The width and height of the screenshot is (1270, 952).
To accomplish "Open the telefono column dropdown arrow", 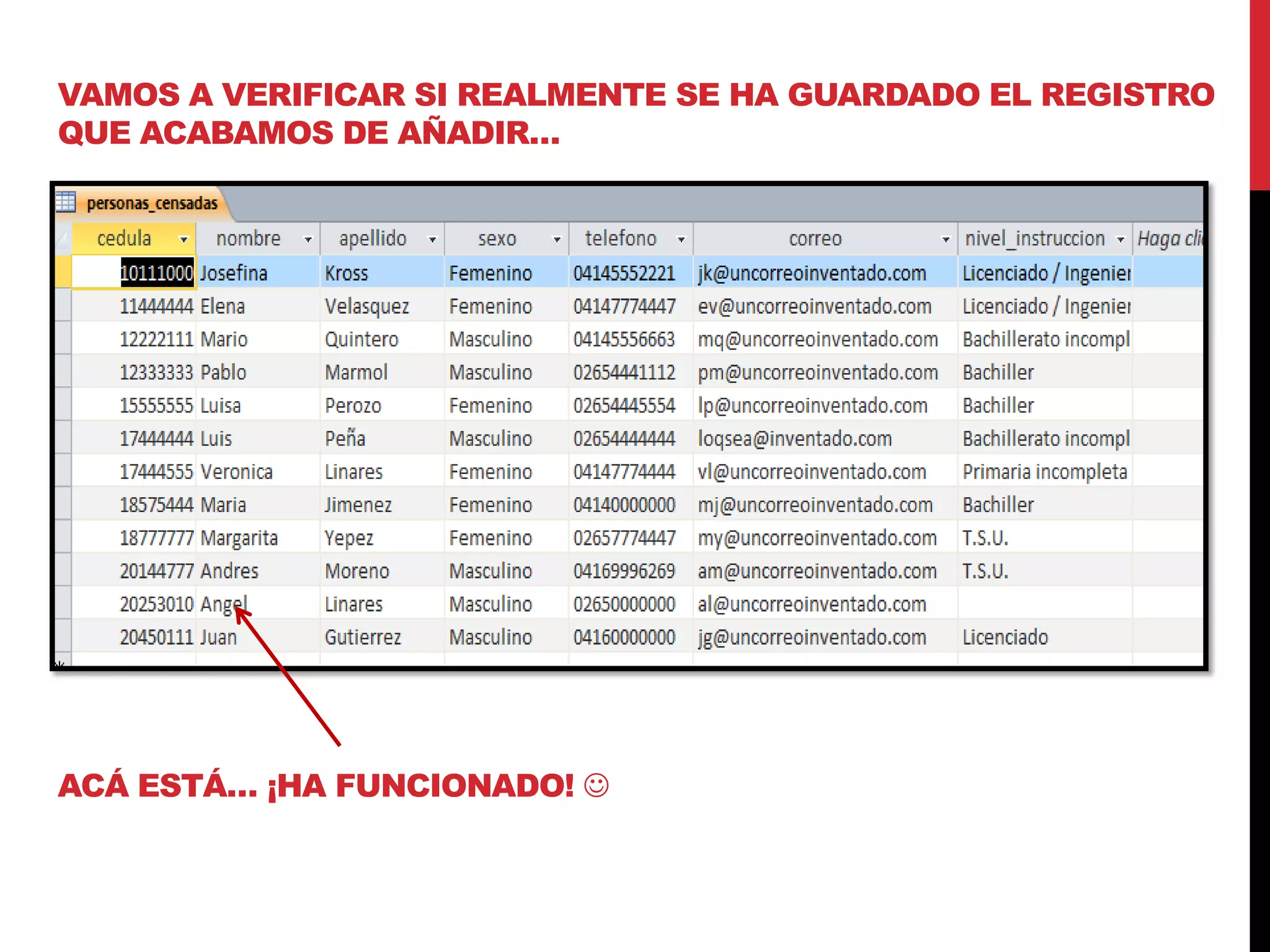I will (x=681, y=239).
